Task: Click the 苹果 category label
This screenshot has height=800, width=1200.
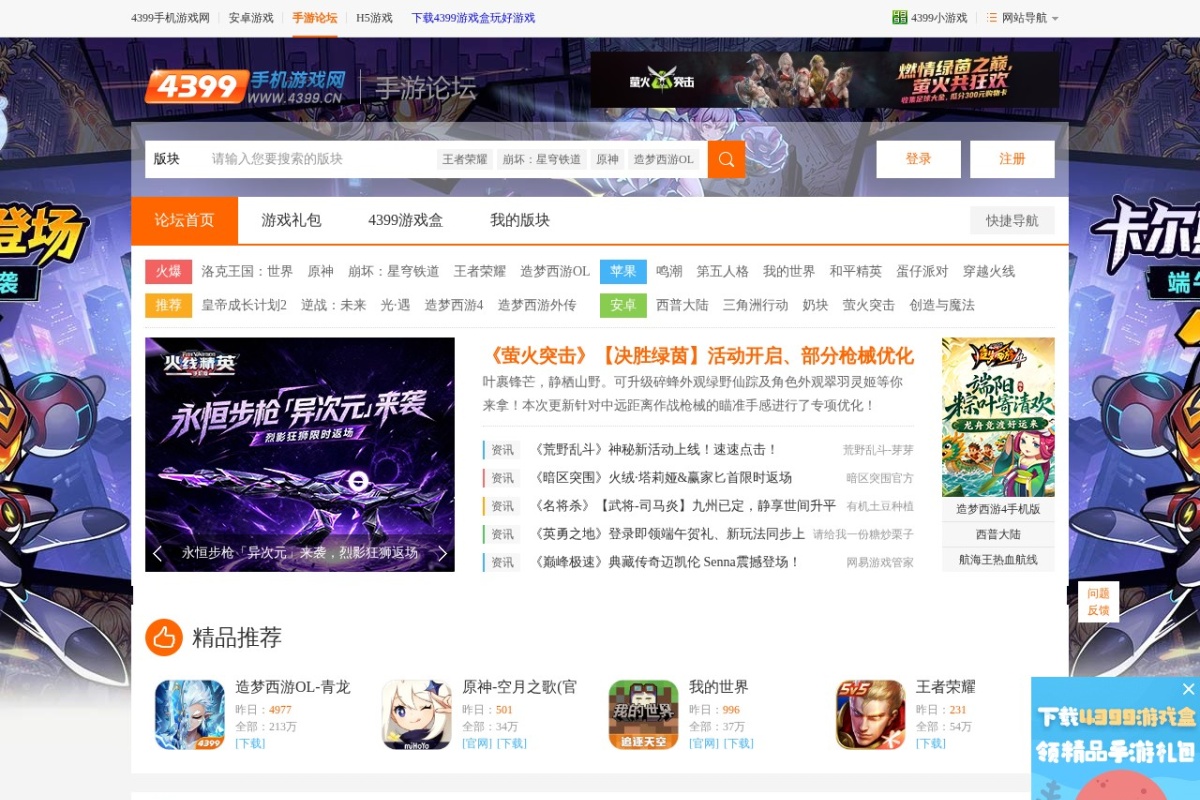Action: point(623,272)
